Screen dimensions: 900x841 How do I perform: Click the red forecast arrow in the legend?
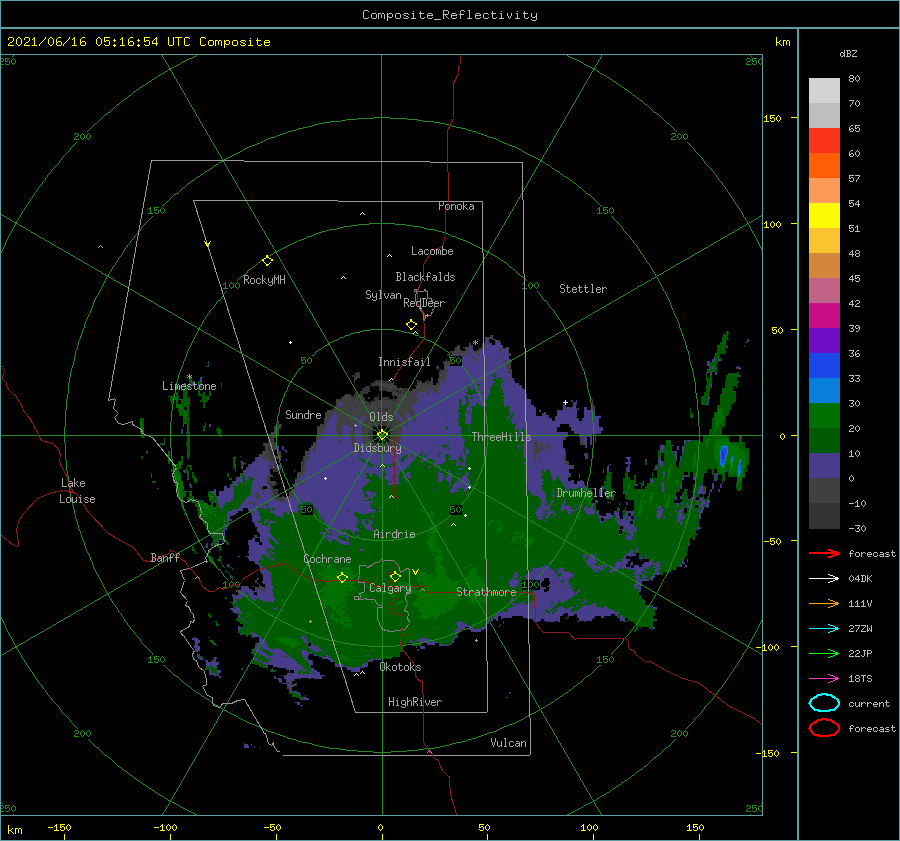point(824,553)
